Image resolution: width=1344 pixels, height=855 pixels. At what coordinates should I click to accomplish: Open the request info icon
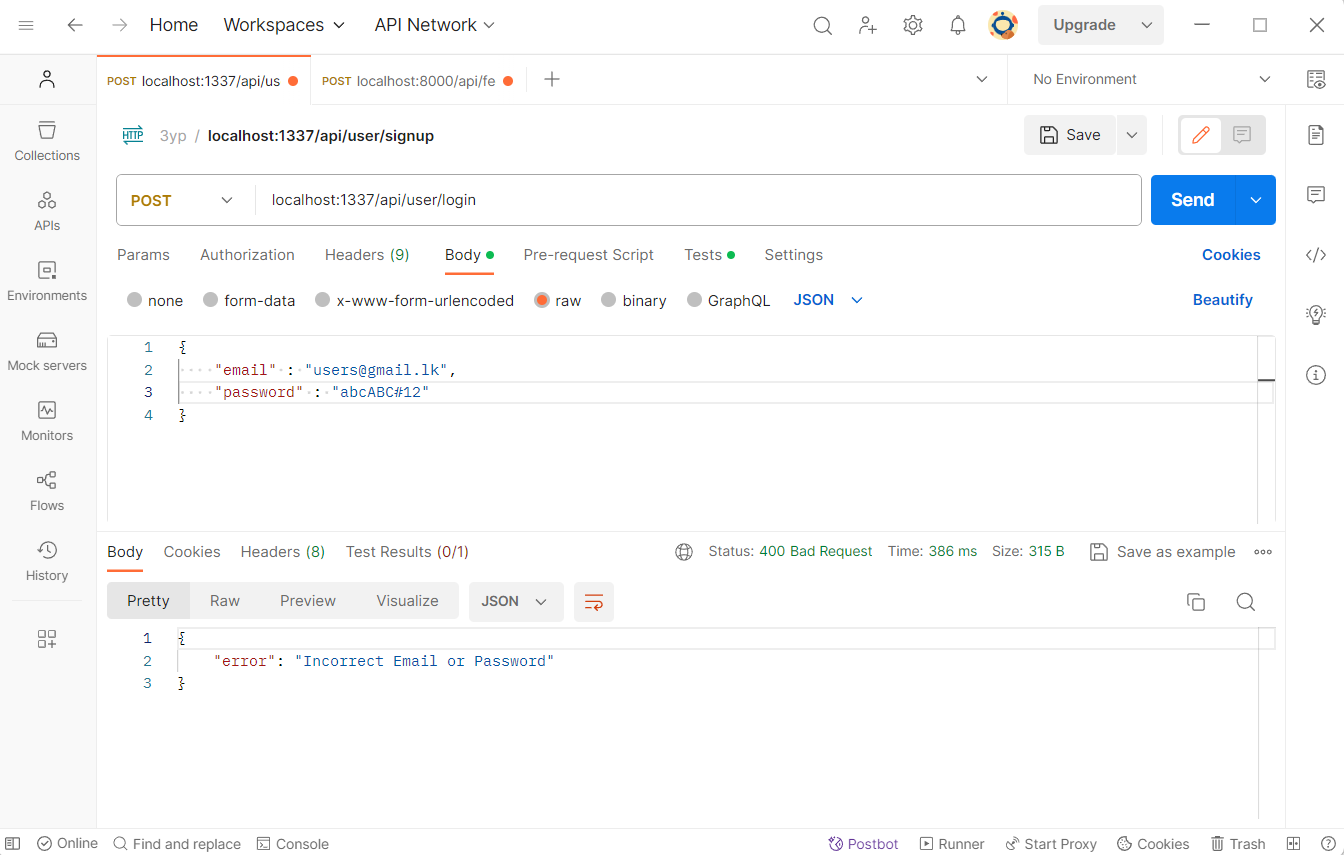point(1316,375)
